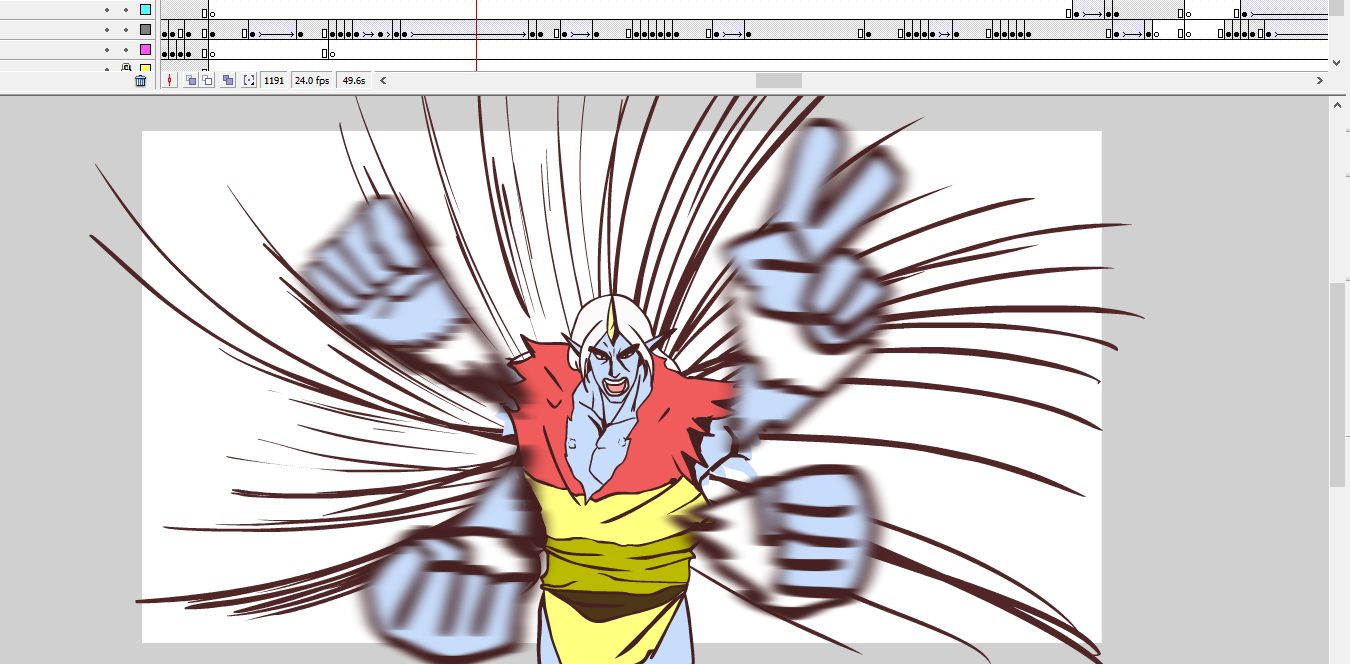Lock the cyan layer
Image resolution: width=1350 pixels, height=664 pixels.
126,10
